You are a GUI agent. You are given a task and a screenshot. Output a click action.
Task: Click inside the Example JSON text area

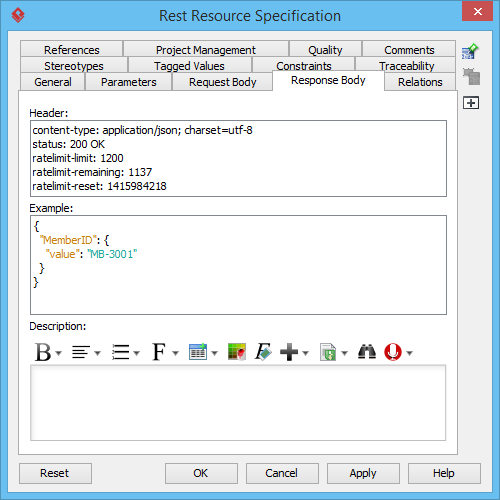(x=238, y=265)
